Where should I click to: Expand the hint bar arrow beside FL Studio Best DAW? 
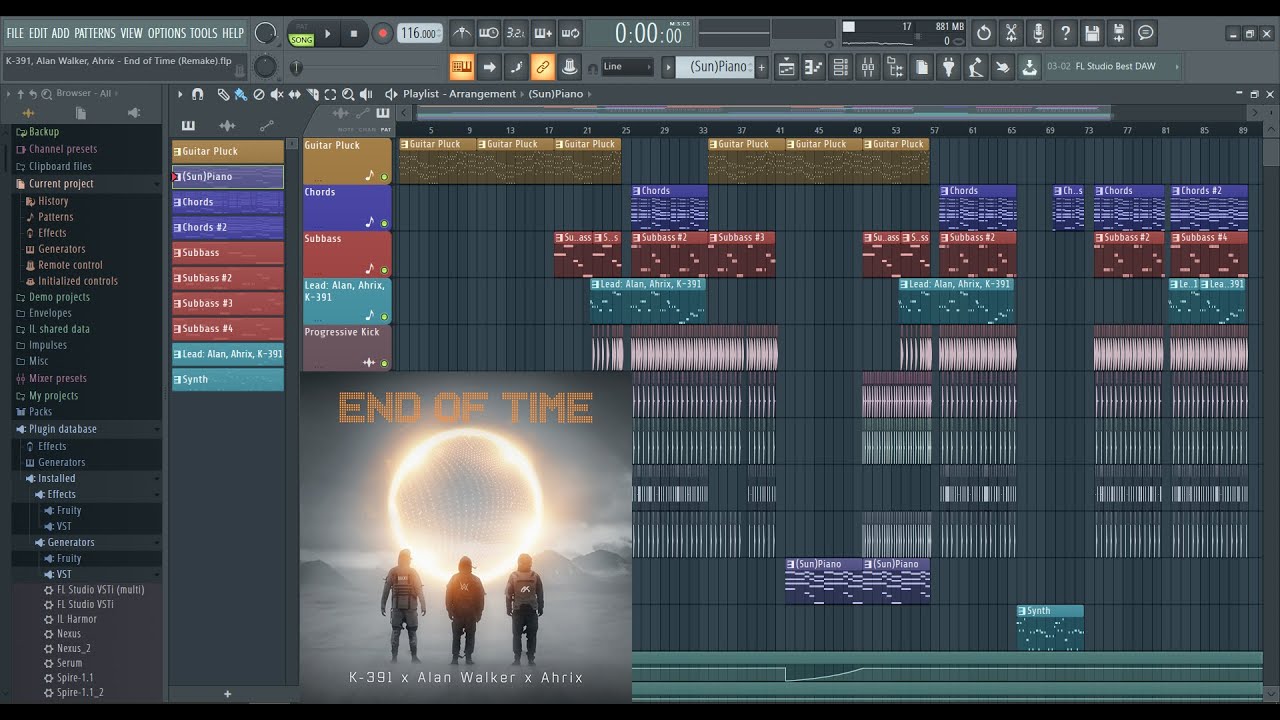1176,67
